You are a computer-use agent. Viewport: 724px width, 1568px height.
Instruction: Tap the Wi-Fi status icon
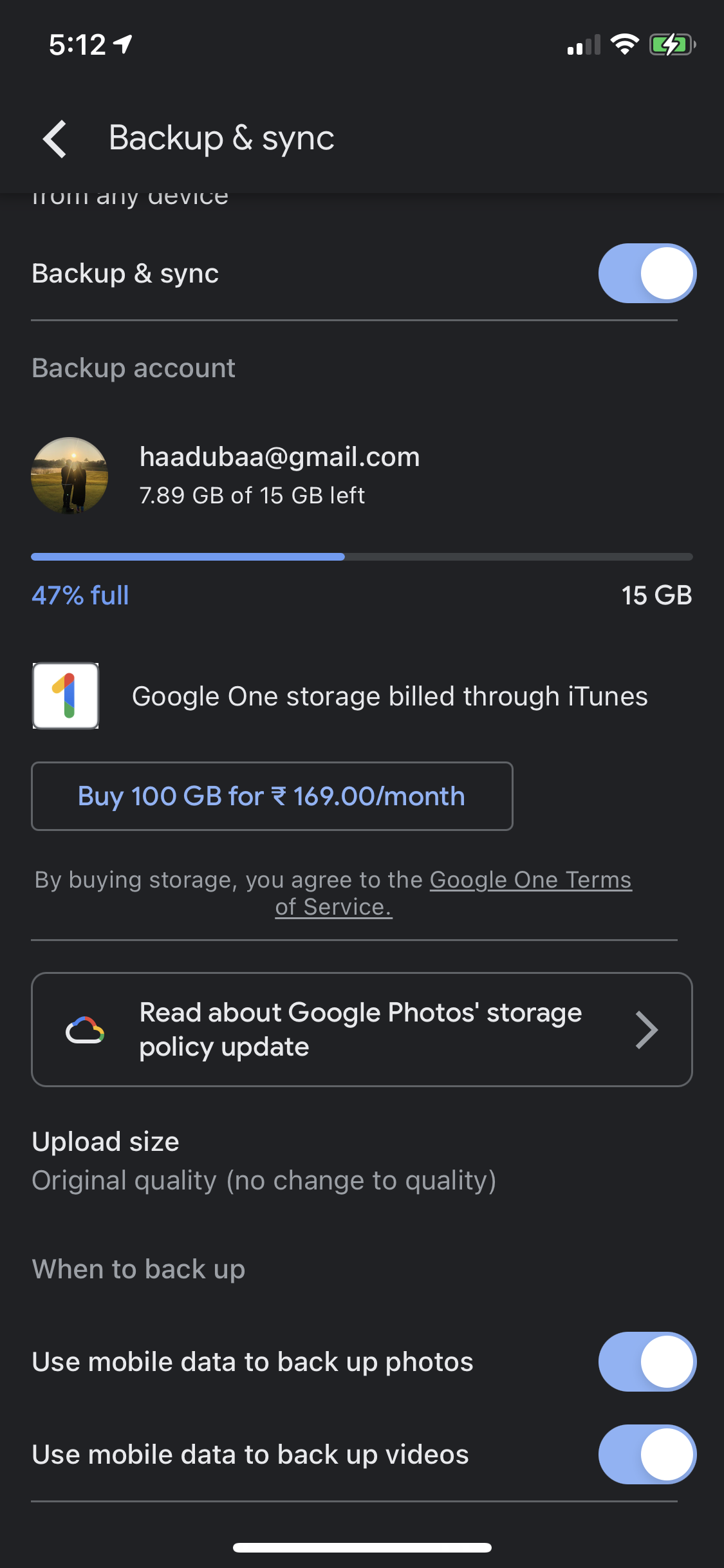click(x=624, y=44)
